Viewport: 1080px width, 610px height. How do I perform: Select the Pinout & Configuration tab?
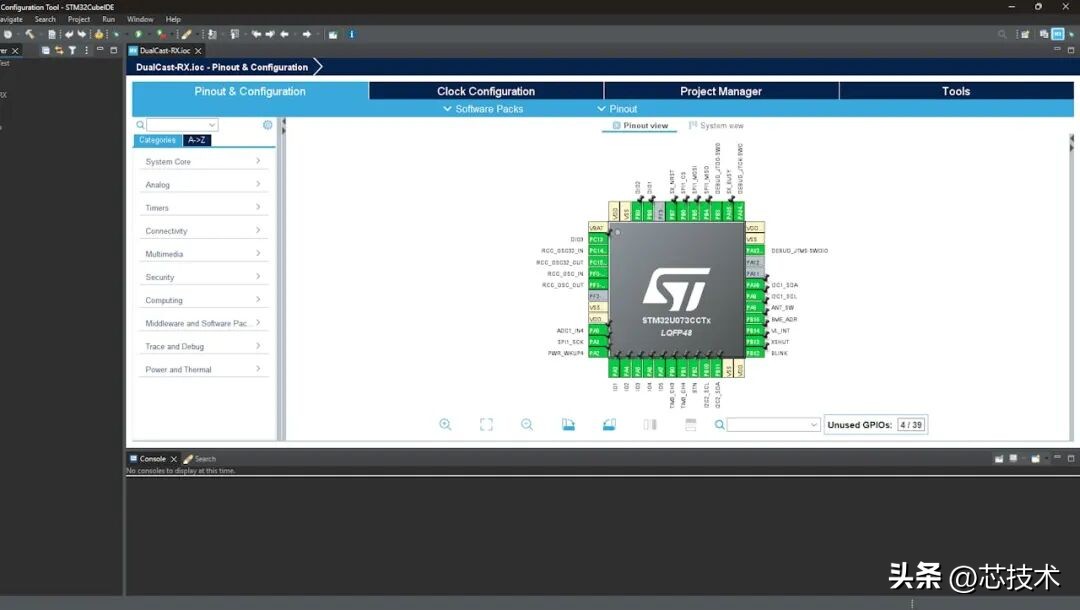(x=250, y=91)
